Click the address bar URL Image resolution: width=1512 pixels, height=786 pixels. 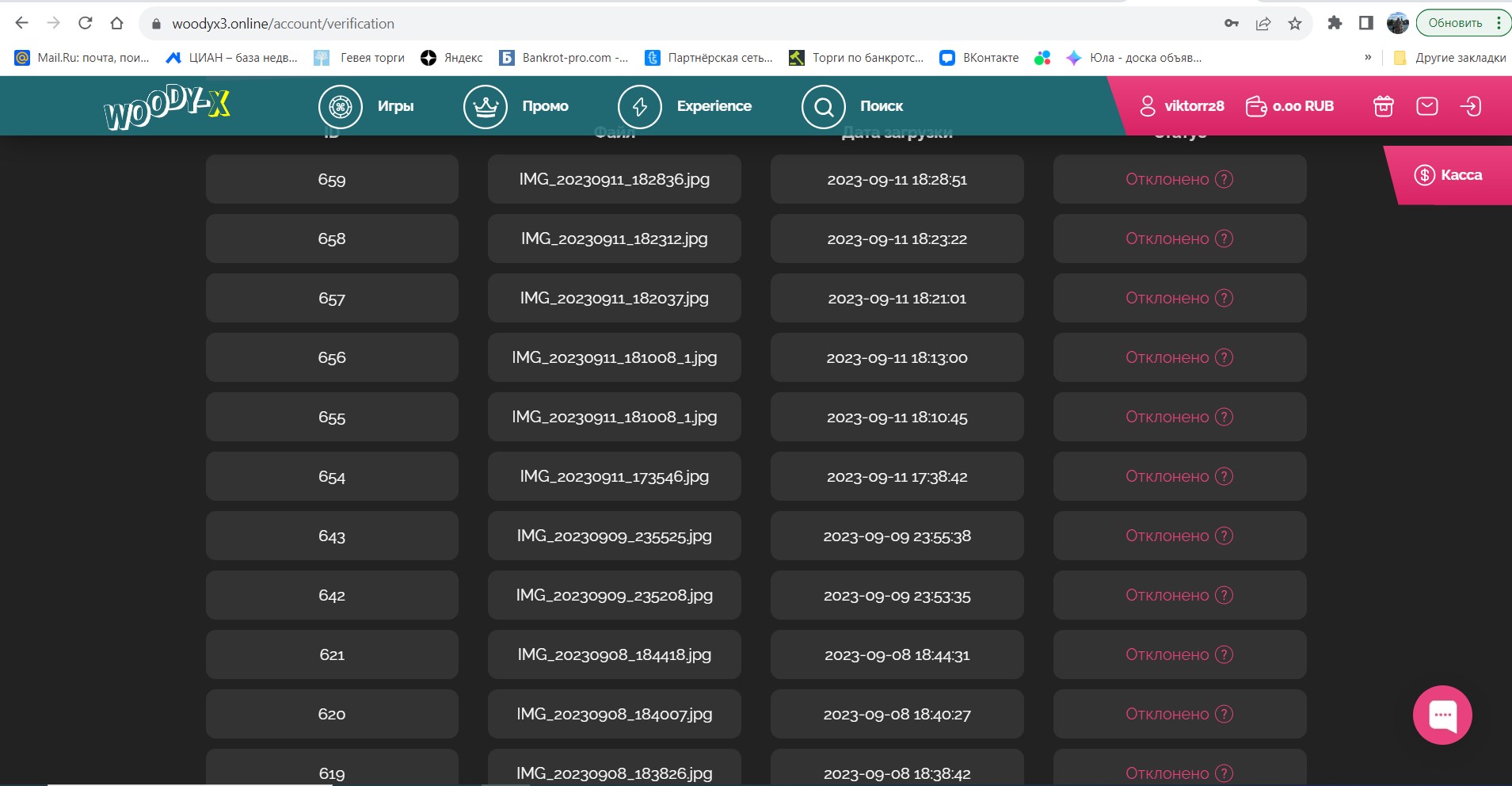point(283,24)
